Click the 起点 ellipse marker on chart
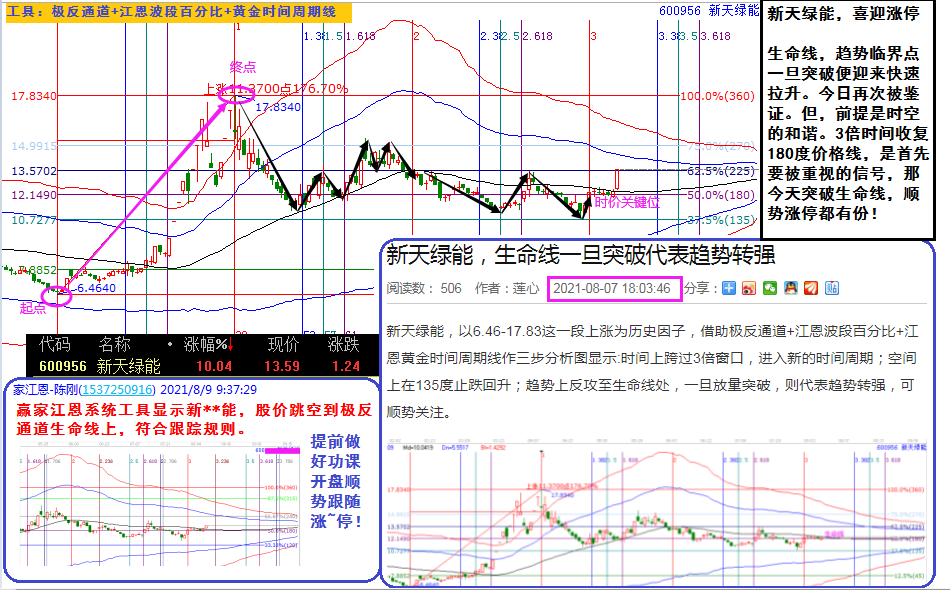The height and width of the screenshot is (590, 950). (56, 293)
